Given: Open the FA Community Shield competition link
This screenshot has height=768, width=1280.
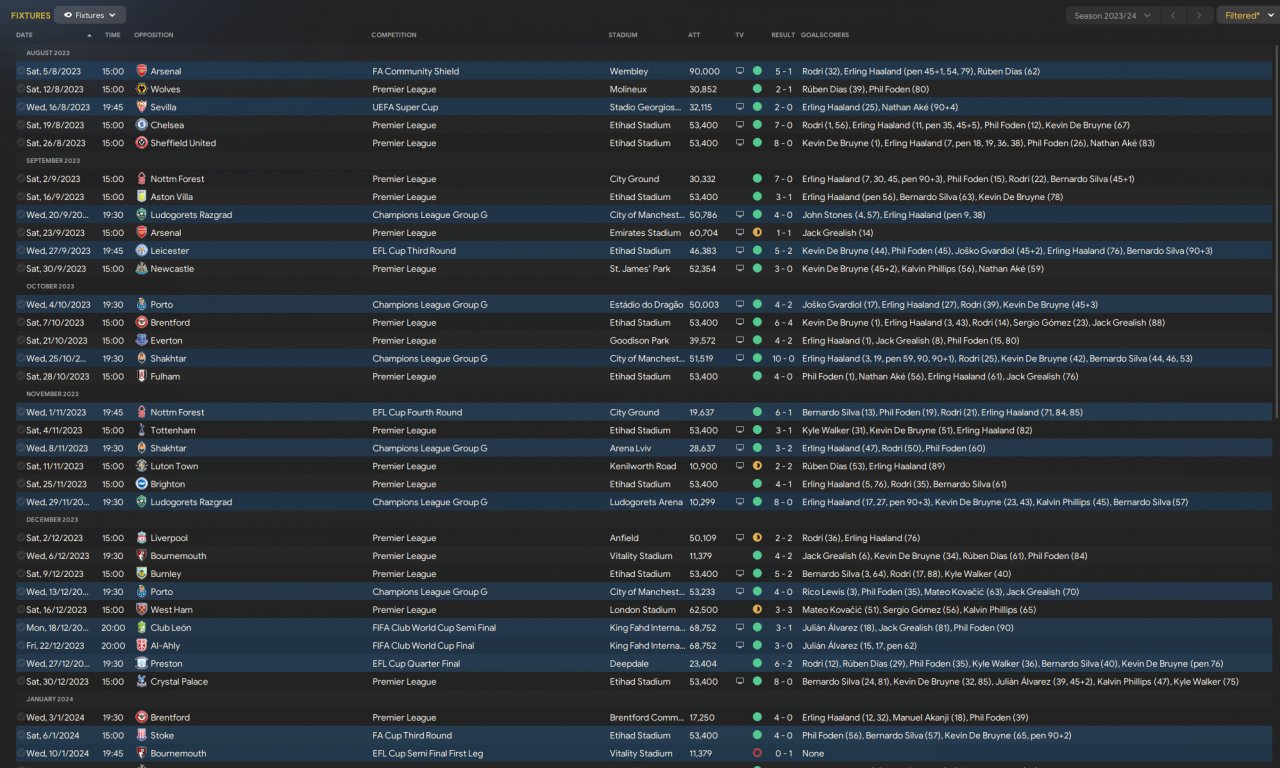Looking at the screenshot, I should [x=416, y=71].
